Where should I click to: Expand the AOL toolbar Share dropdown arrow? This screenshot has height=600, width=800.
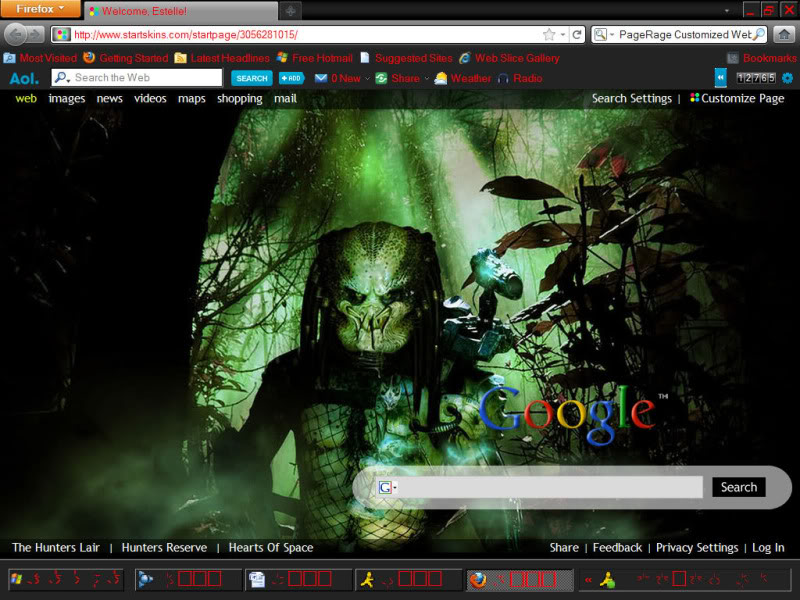coord(427,79)
